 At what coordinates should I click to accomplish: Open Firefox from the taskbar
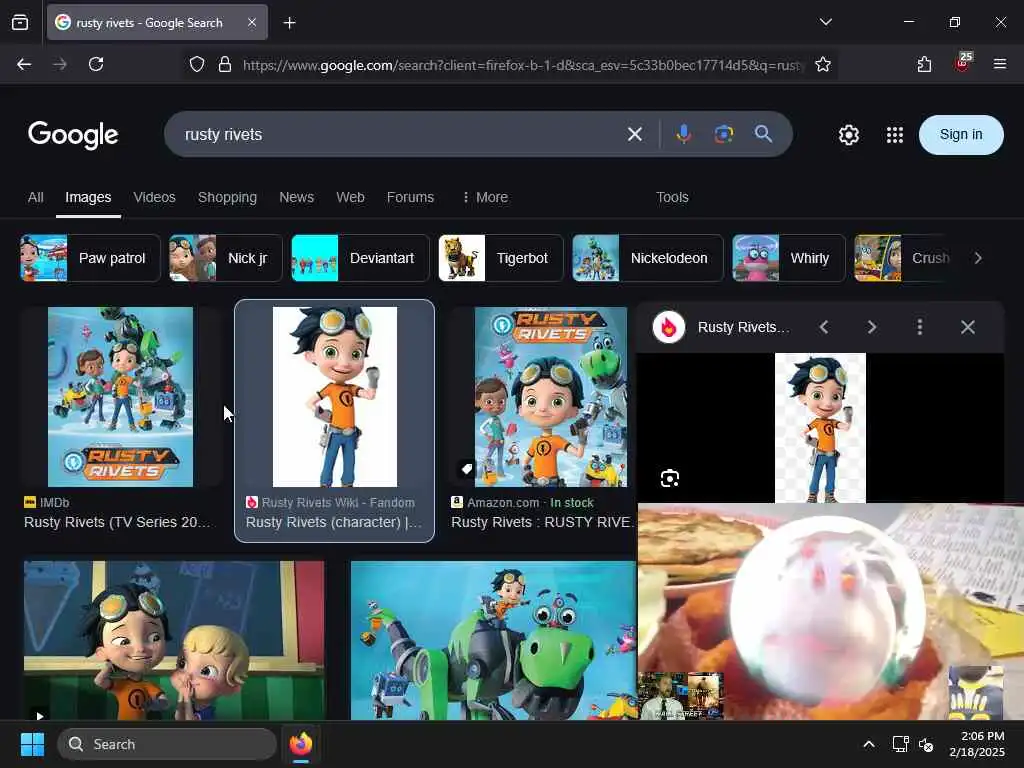click(300, 744)
